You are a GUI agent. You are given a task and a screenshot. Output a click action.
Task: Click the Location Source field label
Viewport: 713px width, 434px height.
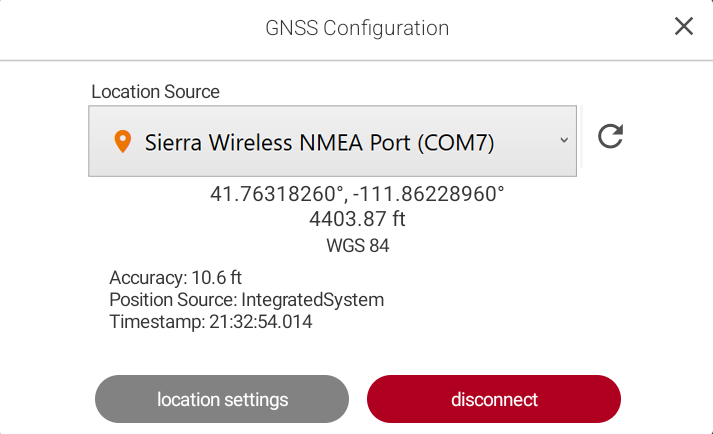tap(155, 91)
